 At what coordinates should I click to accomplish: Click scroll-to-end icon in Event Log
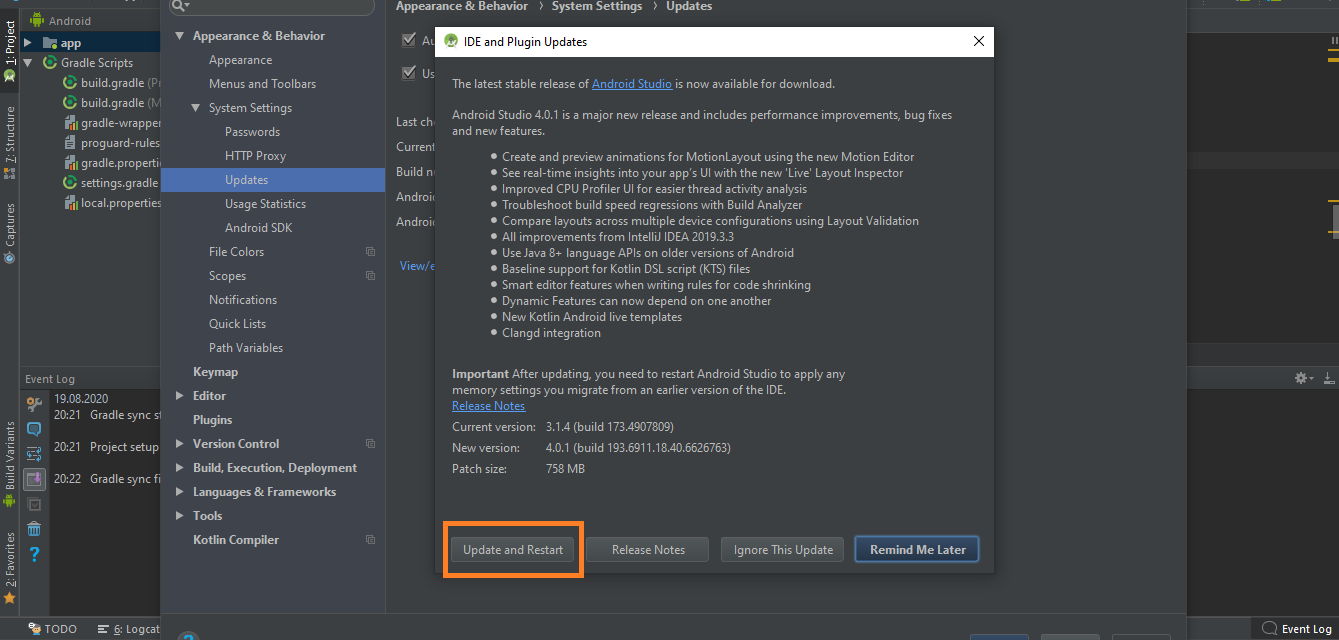pos(34,479)
